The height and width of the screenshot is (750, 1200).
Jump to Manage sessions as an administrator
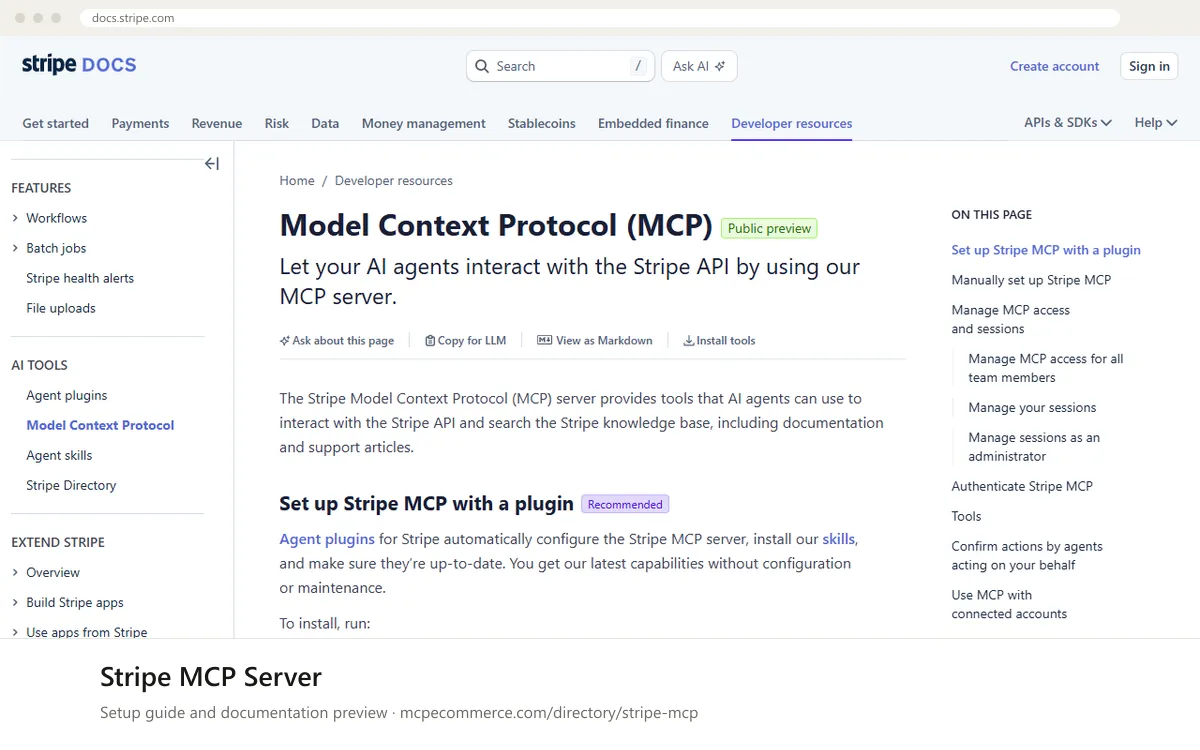pyautogui.click(x=1034, y=447)
